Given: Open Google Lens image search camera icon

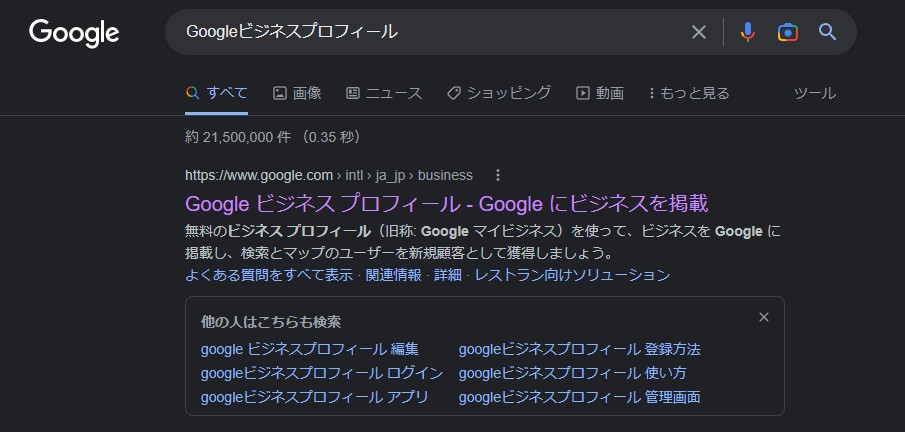Looking at the screenshot, I should [787, 32].
